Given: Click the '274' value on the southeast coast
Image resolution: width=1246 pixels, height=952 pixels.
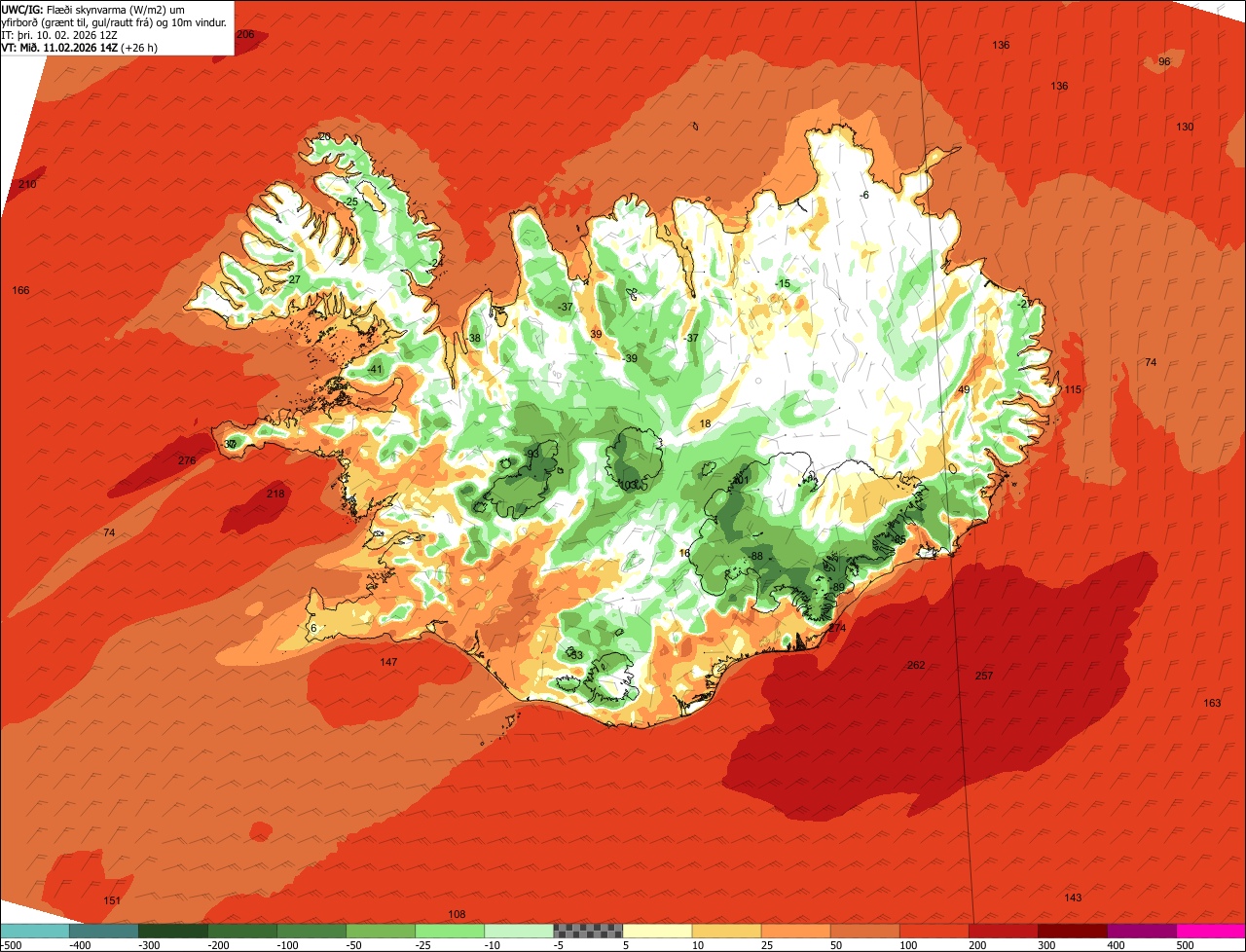Looking at the screenshot, I should pos(837,628).
